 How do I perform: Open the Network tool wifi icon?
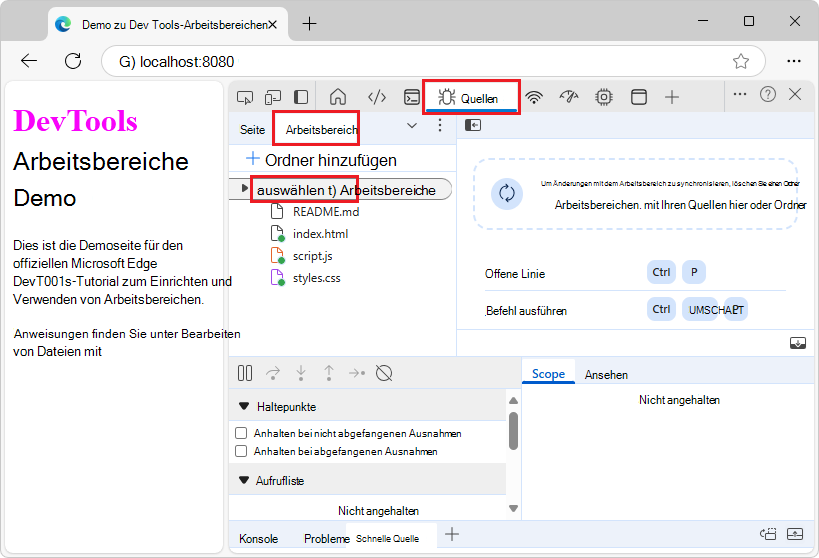tap(534, 97)
